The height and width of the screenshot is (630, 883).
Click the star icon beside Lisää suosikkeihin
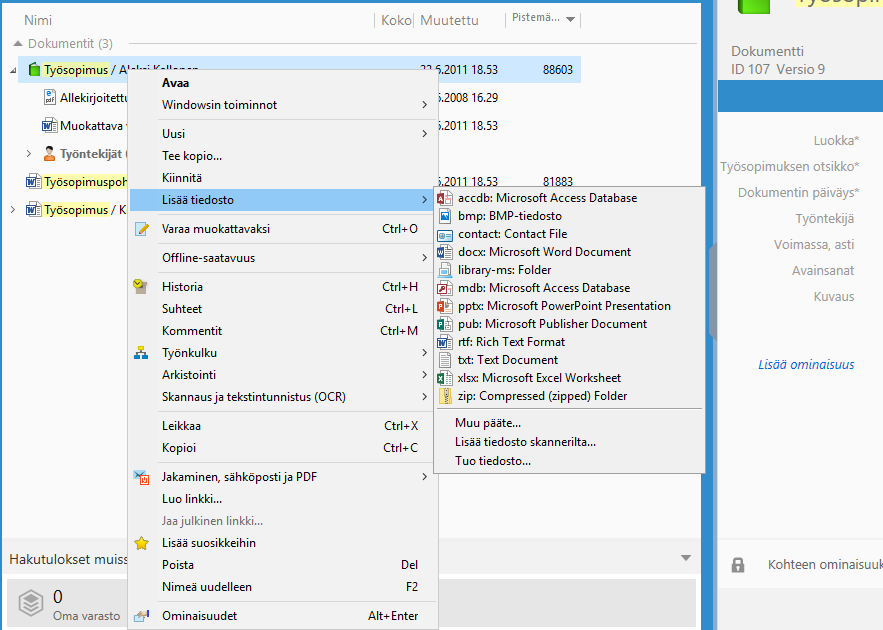pos(142,543)
